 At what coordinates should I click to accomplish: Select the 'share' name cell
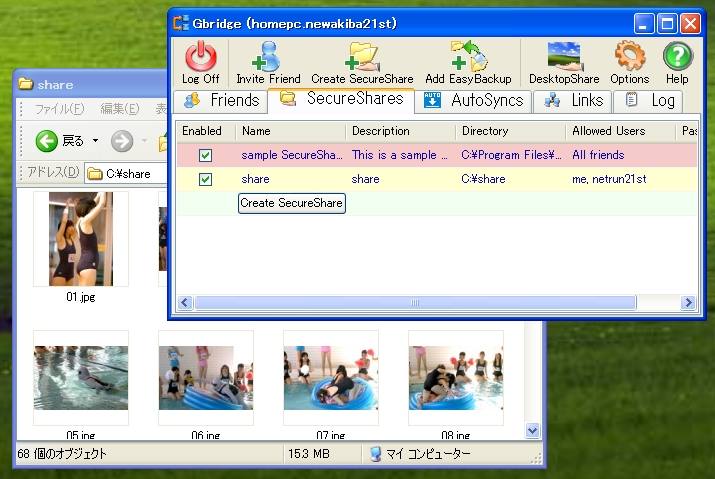(x=255, y=179)
